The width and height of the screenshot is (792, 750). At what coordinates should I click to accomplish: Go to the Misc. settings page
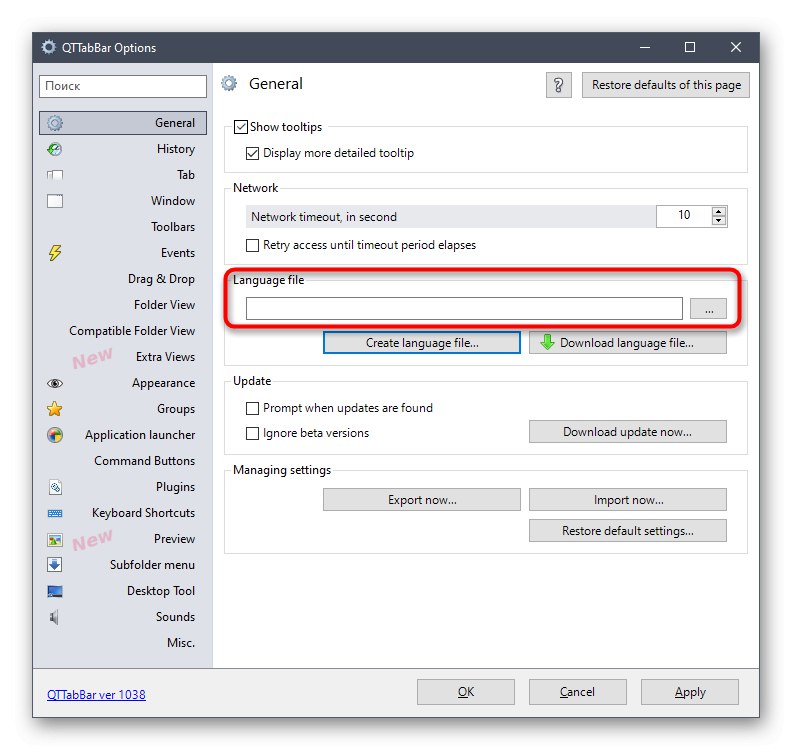click(x=123, y=642)
